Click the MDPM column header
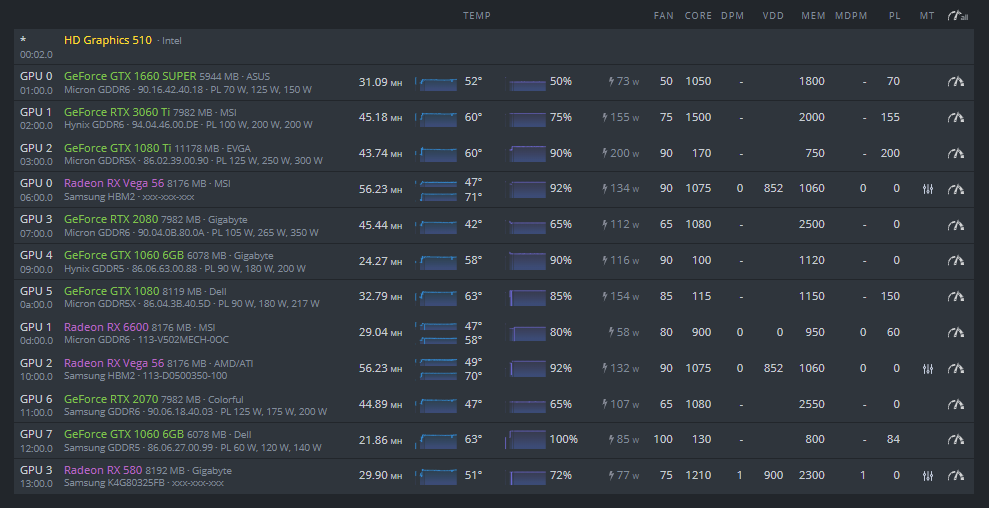The height and width of the screenshot is (508, 989). [x=851, y=16]
